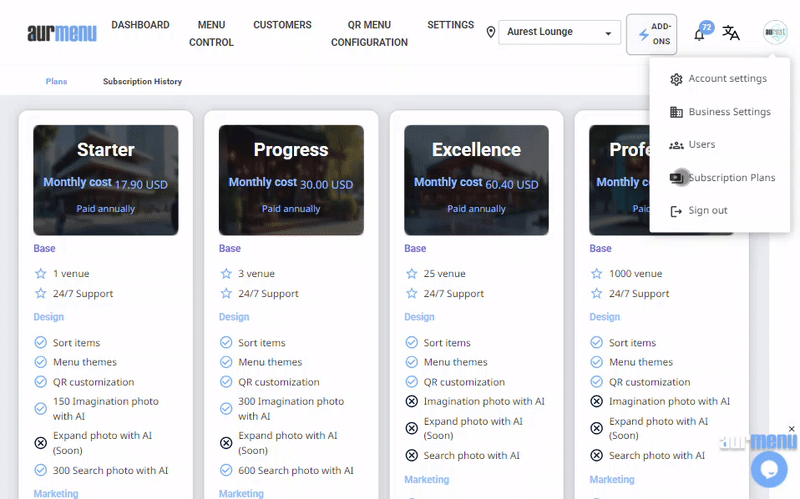Go to the Dashboard link
This screenshot has width=800, height=499.
139,25
